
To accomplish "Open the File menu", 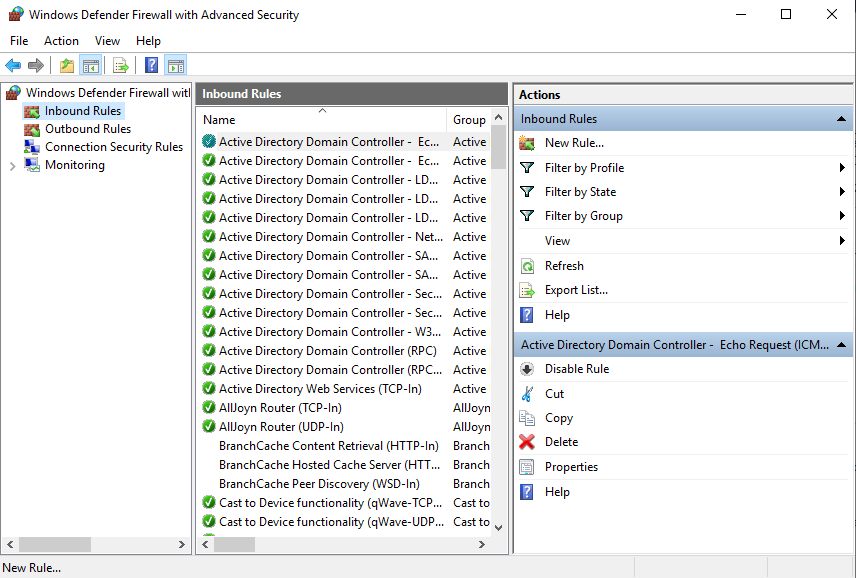I will coord(19,41).
